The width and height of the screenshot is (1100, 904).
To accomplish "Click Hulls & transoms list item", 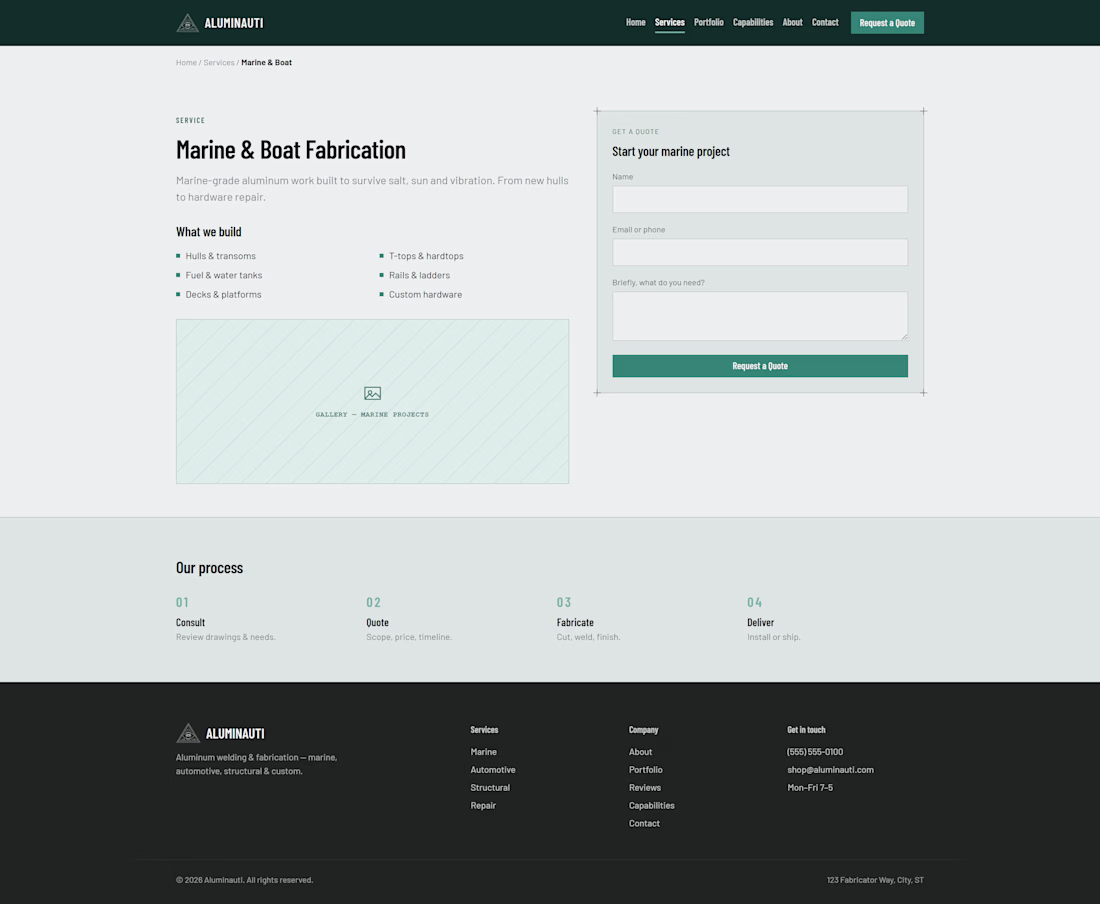I will tap(220, 256).
